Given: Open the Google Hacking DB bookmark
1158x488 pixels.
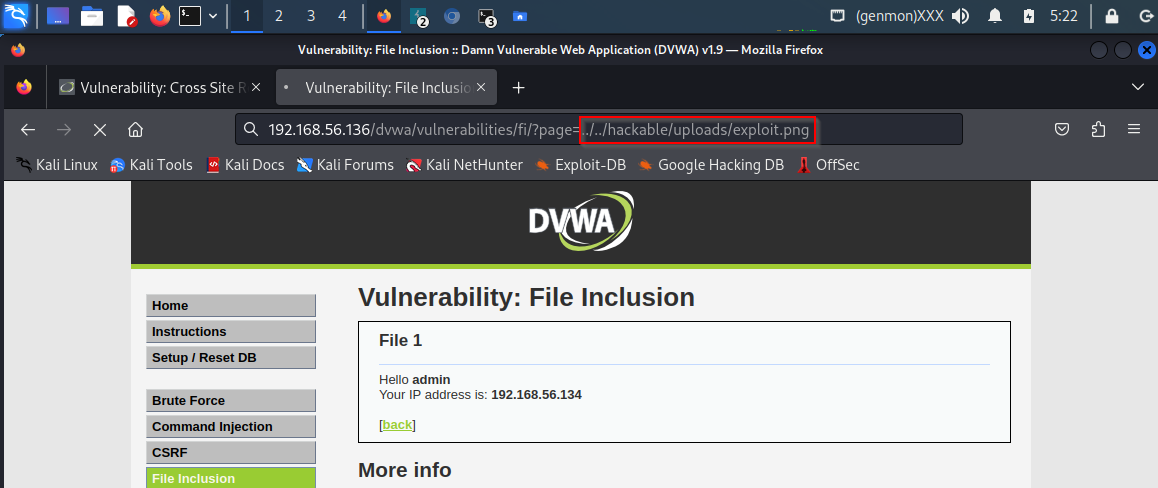Looking at the screenshot, I should (x=711, y=165).
